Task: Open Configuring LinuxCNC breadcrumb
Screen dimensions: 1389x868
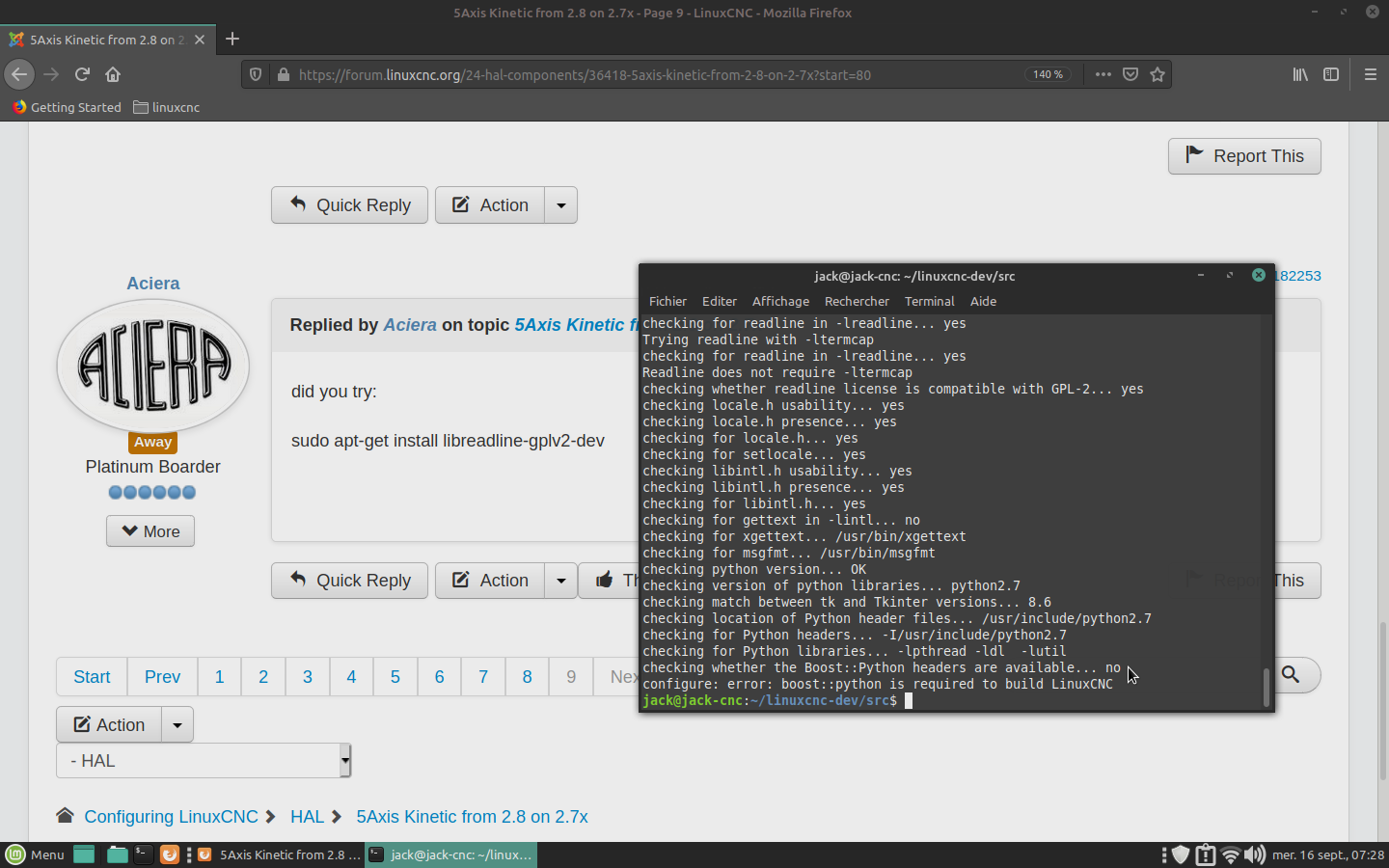Action: click(171, 817)
